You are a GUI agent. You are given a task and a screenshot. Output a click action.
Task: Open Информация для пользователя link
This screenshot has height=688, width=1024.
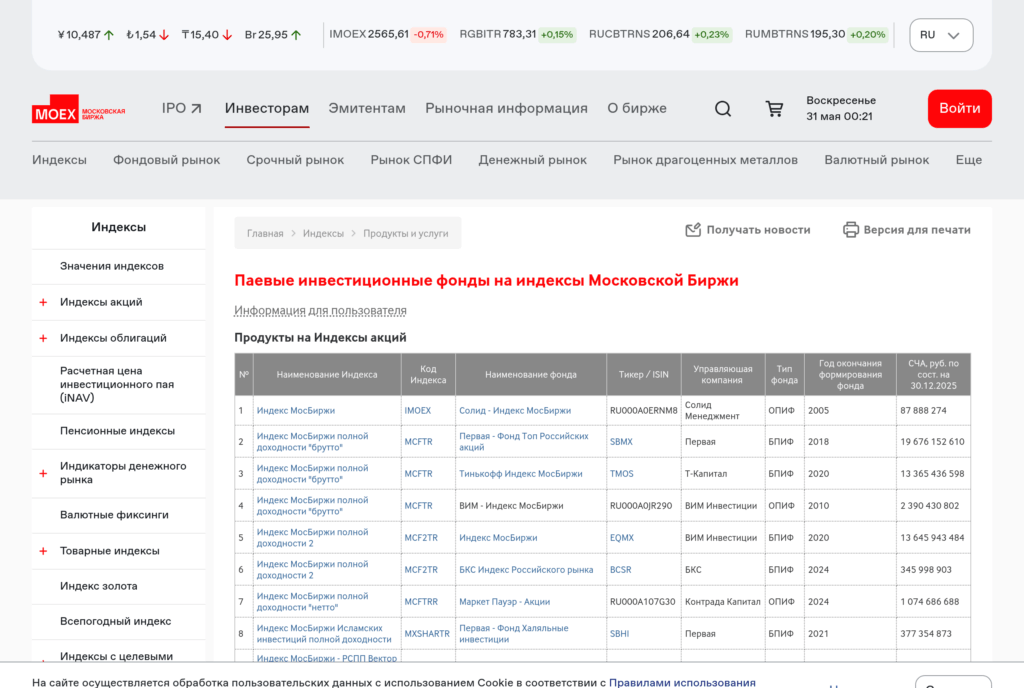click(x=320, y=311)
